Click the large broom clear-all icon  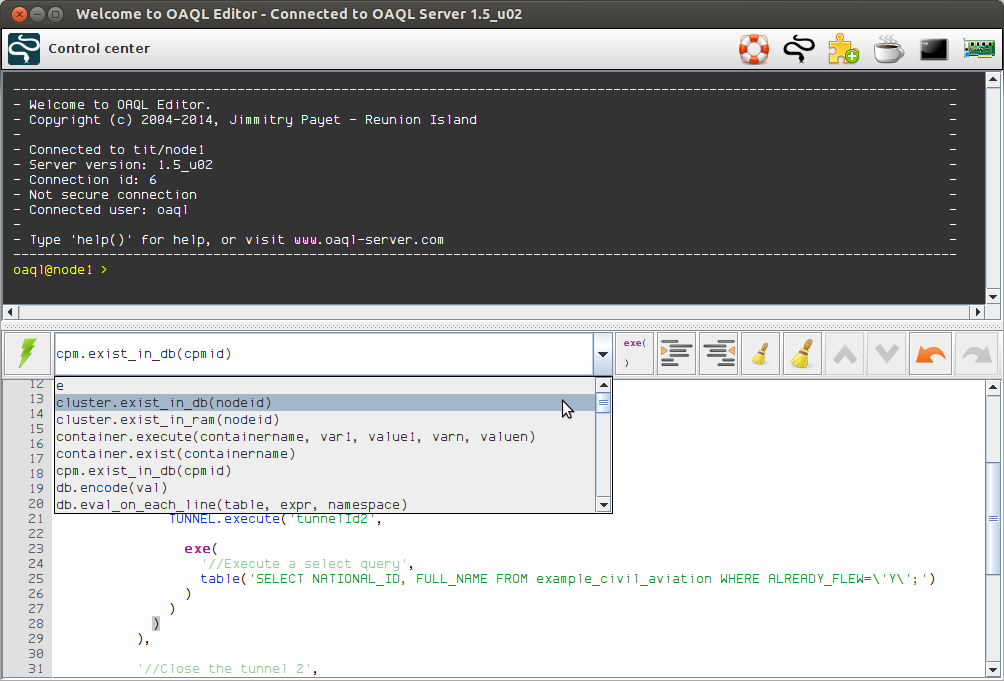pos(803,354)
